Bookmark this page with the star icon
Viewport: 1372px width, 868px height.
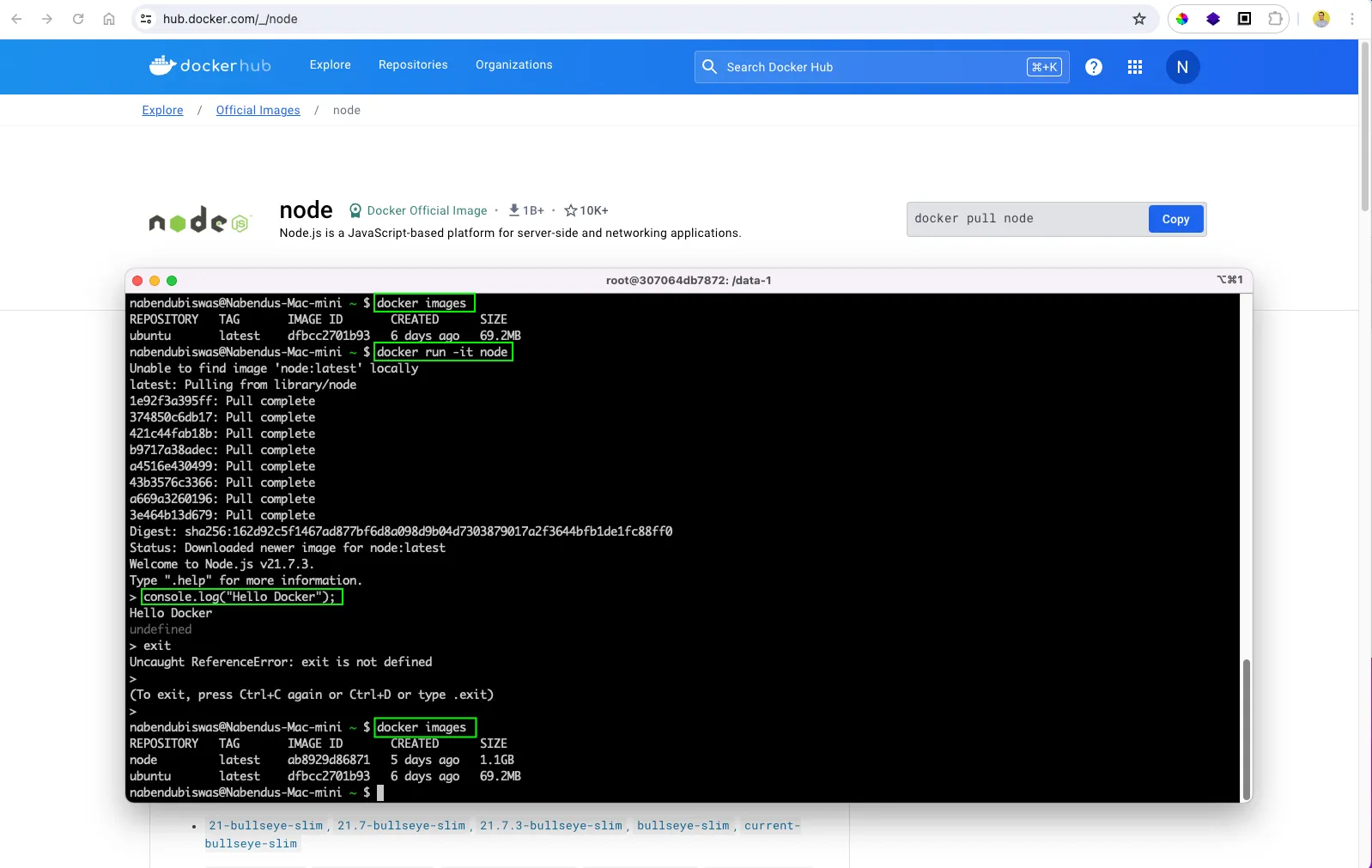[1139, 19]
